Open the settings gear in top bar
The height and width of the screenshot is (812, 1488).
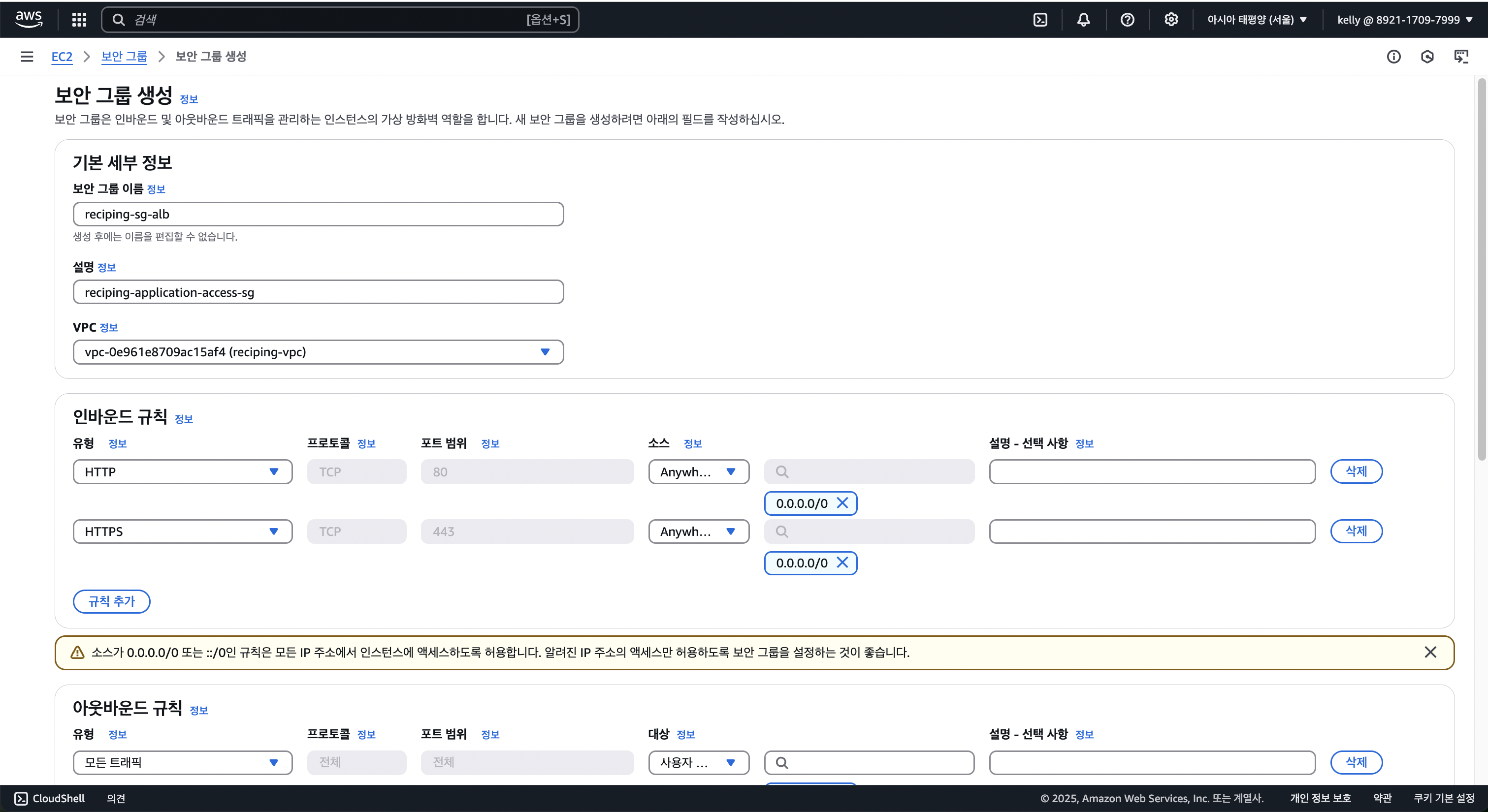coord(1171,20)
